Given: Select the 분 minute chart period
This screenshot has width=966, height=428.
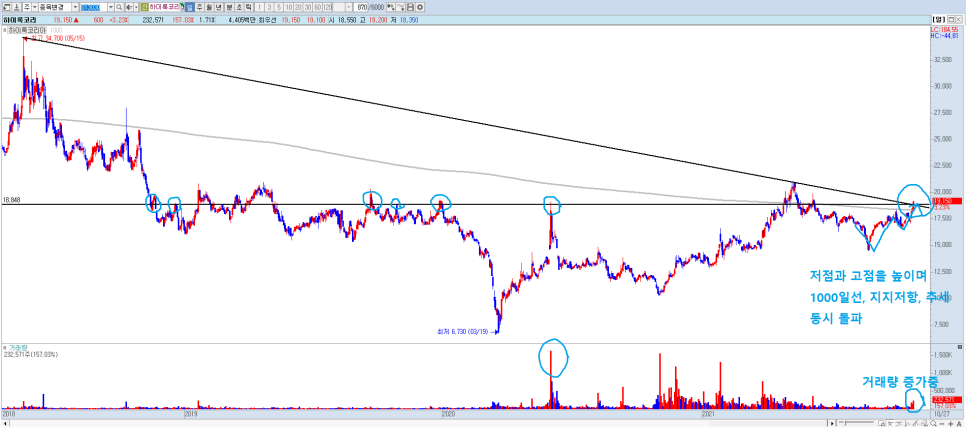Looking at the screenshot, I should click(x=229, y=7).
